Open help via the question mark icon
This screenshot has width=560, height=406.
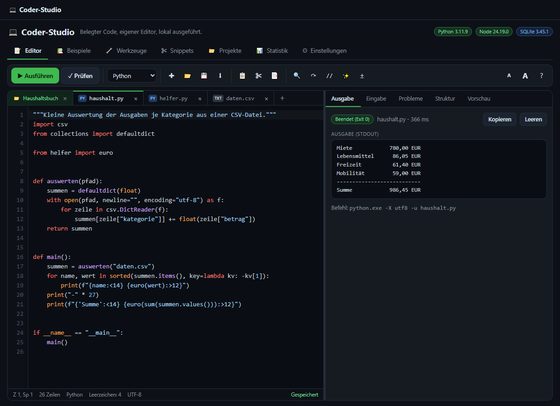click(x=541, y=76)
